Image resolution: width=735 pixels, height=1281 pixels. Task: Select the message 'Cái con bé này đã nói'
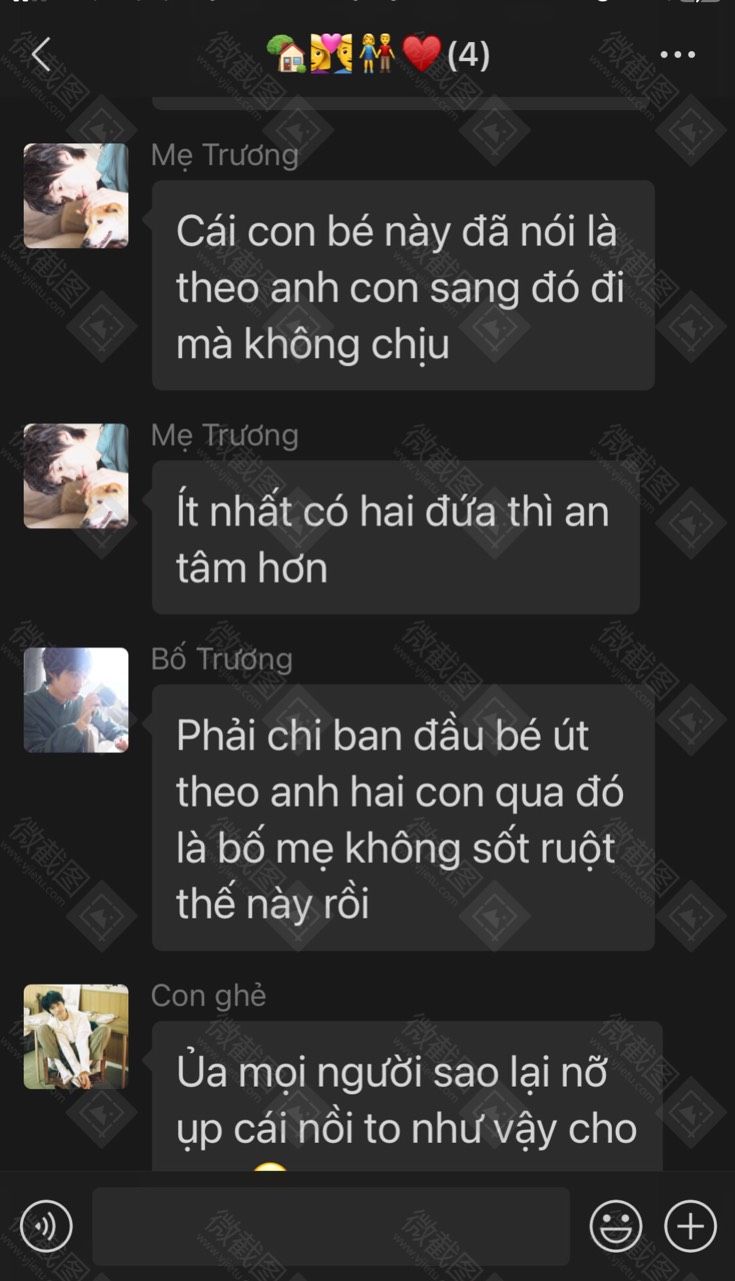pos(403,286)
